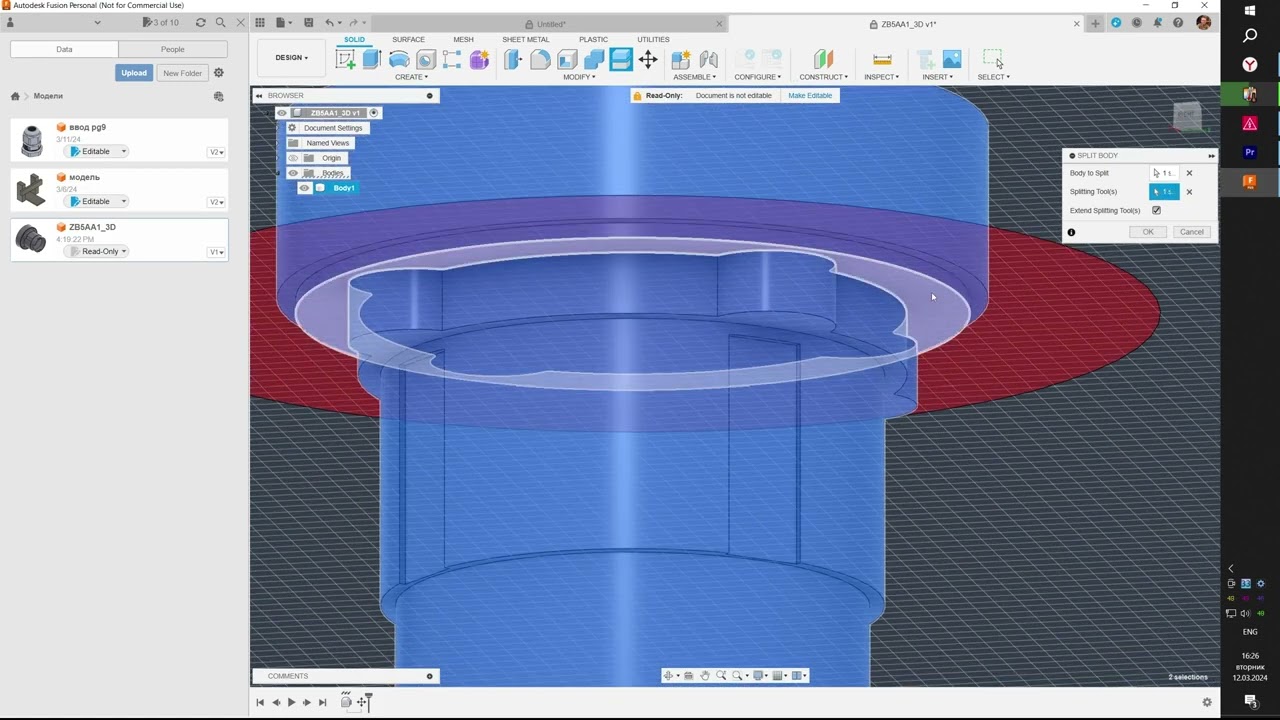This screenshot has height=720, width=1280.
Task: Switch to the SURFACE tab
Action: (x=408, y=40)
